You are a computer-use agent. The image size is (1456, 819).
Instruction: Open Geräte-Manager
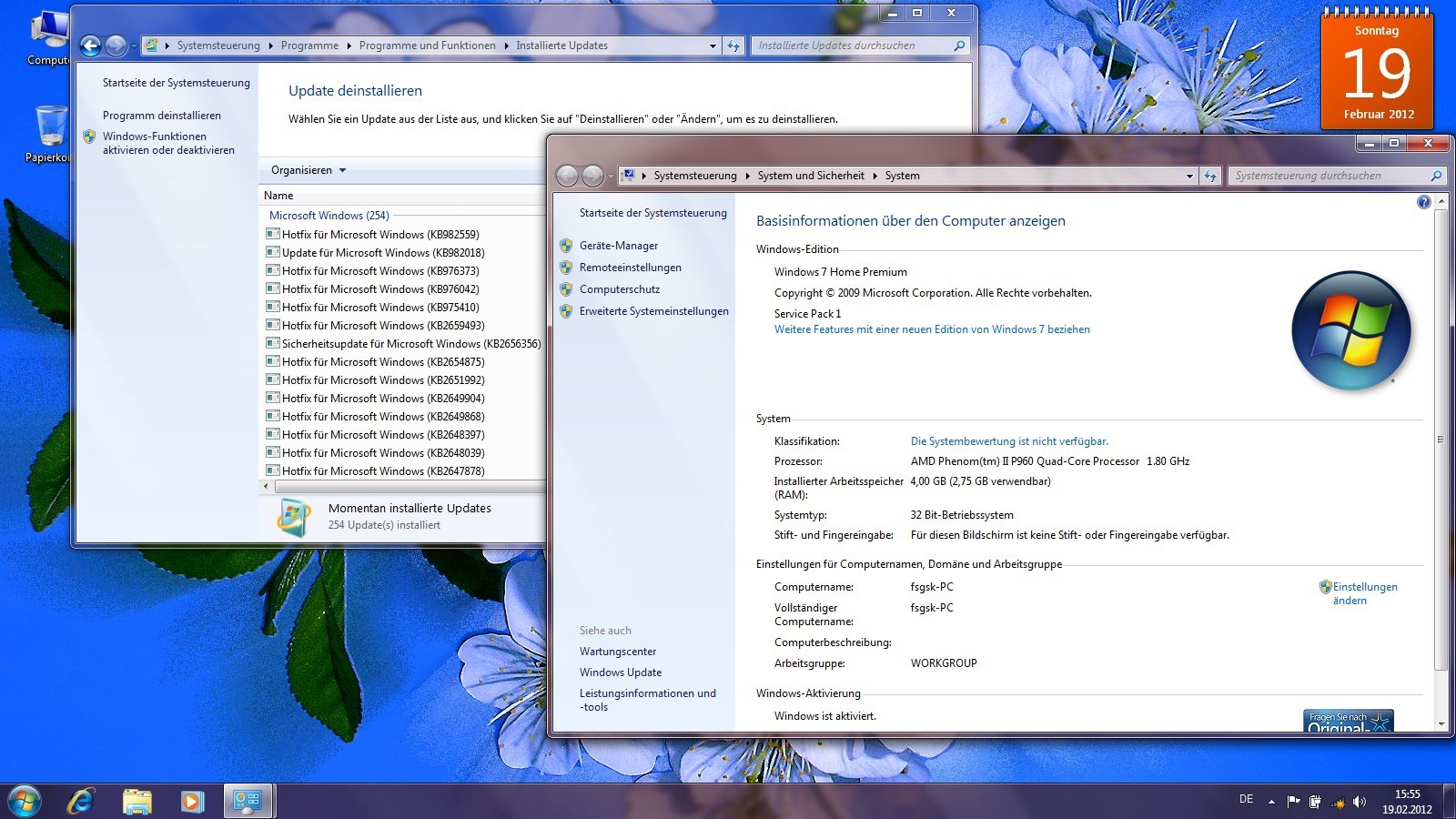(x=619, y=246)
